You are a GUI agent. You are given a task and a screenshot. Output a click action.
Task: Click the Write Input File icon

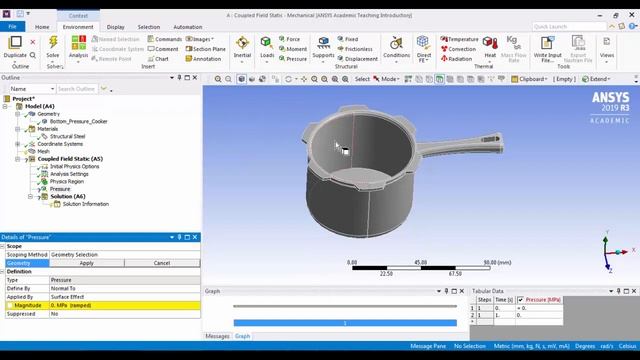[x=547, y=43]
